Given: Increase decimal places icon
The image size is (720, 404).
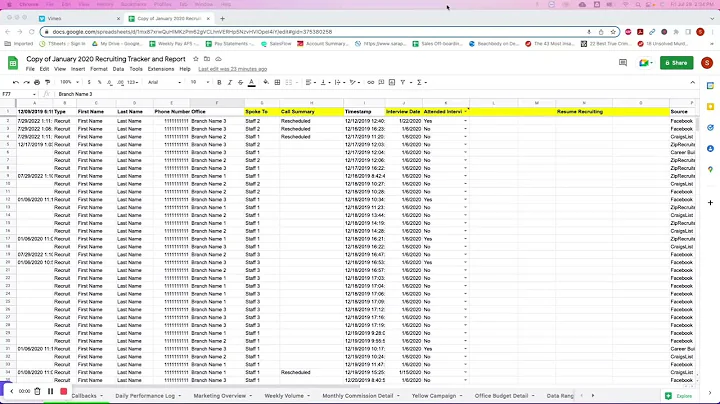Looking at the screenshot, I should [x=120, y=82].
